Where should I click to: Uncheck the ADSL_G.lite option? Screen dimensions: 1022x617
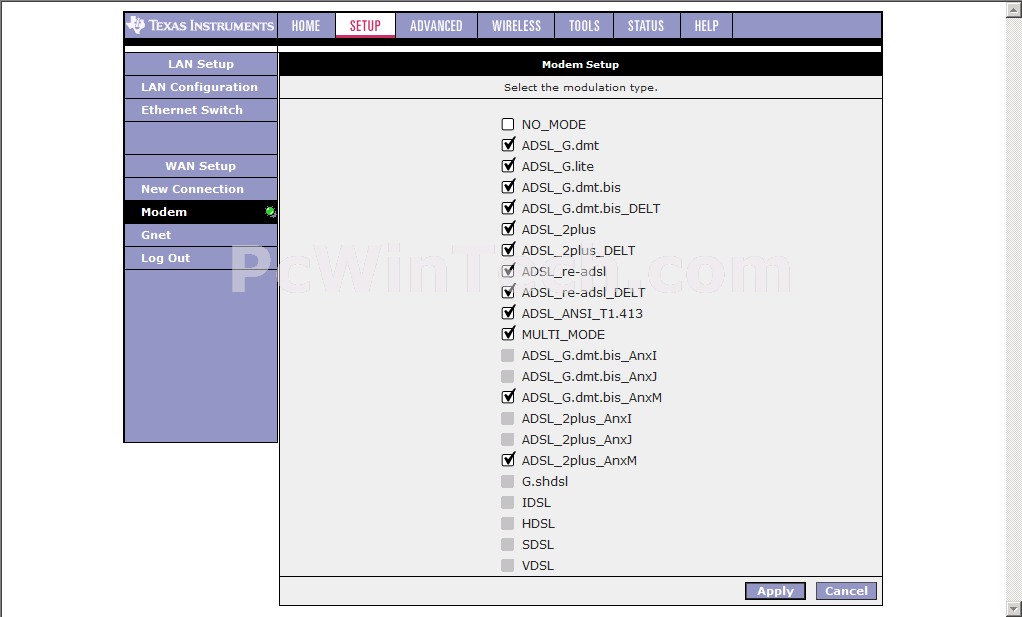(x=508, y=167)
